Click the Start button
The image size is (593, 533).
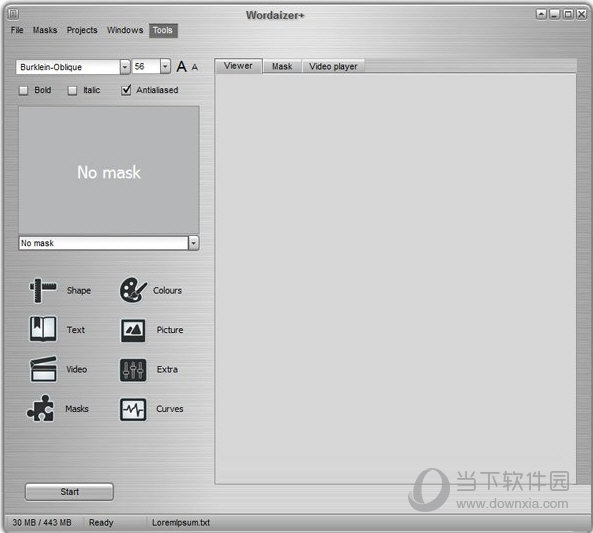[x=70, y=492]
